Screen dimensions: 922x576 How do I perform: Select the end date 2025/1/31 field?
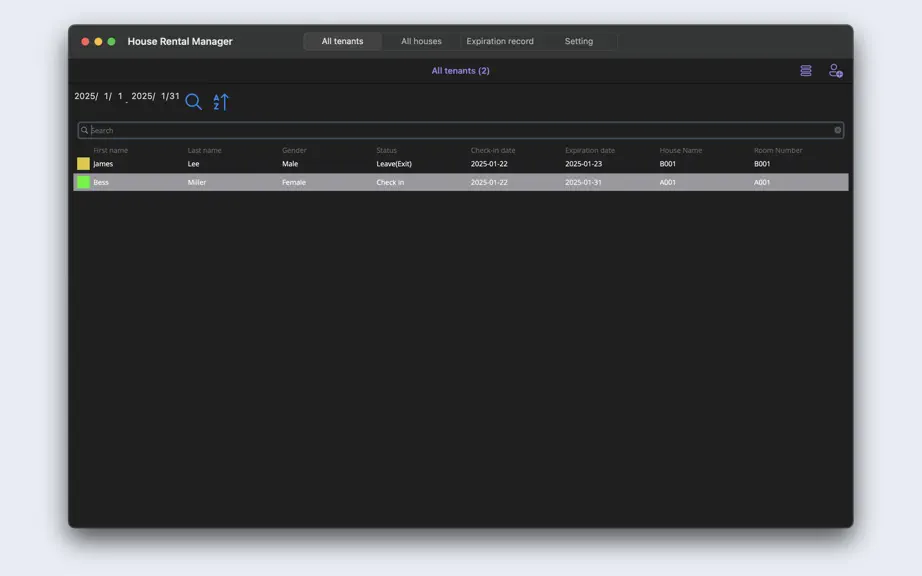(x=155, y=96)
